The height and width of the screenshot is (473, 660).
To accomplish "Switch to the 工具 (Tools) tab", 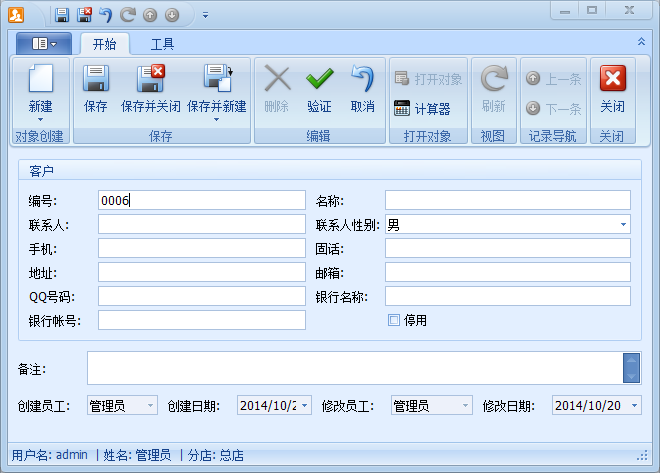I will pyautogui.click(x=162, y=44).
